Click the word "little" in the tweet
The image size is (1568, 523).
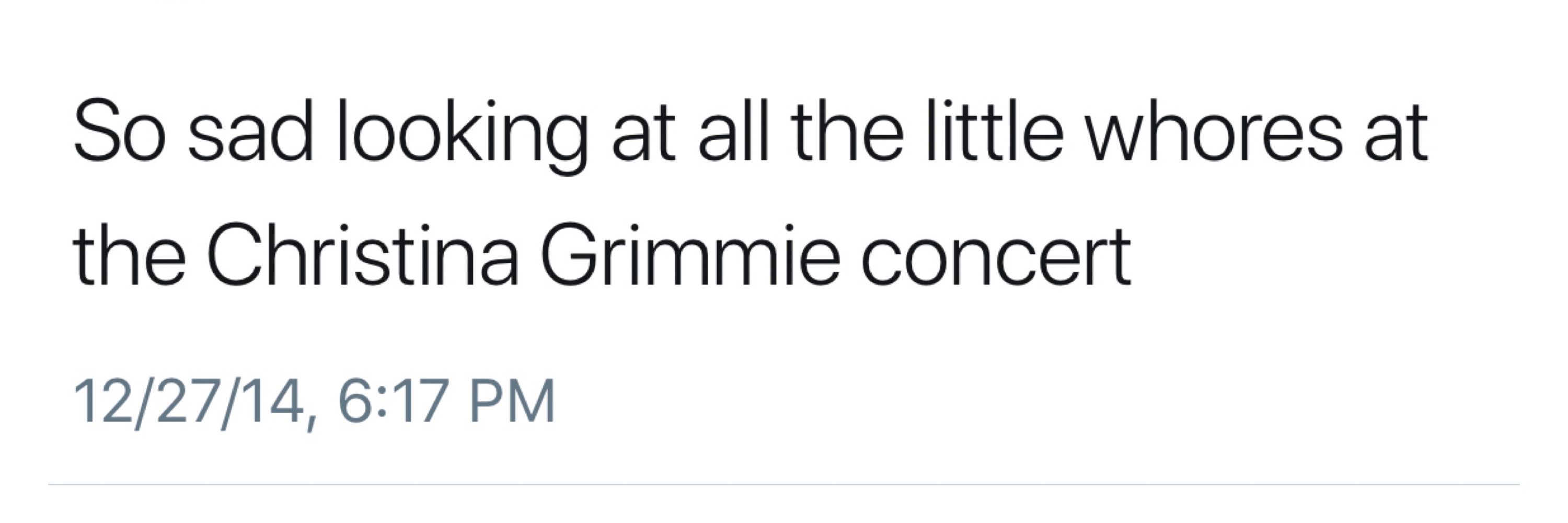point(995,131)
